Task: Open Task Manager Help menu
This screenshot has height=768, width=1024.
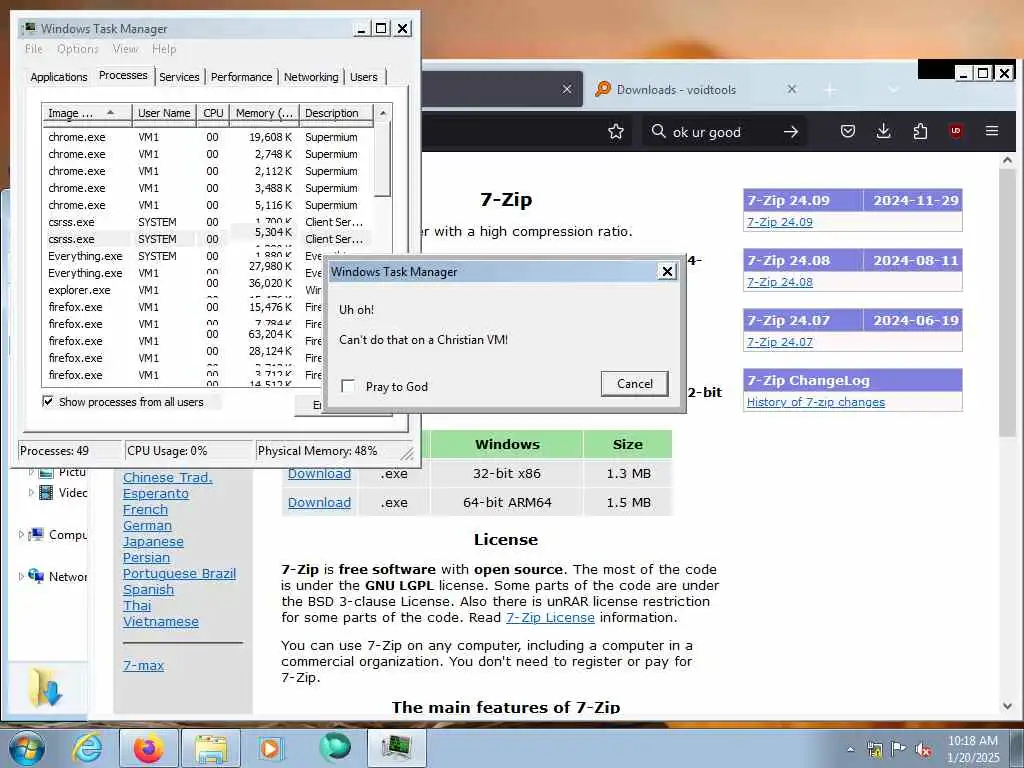Action: [x=164, y=49]
